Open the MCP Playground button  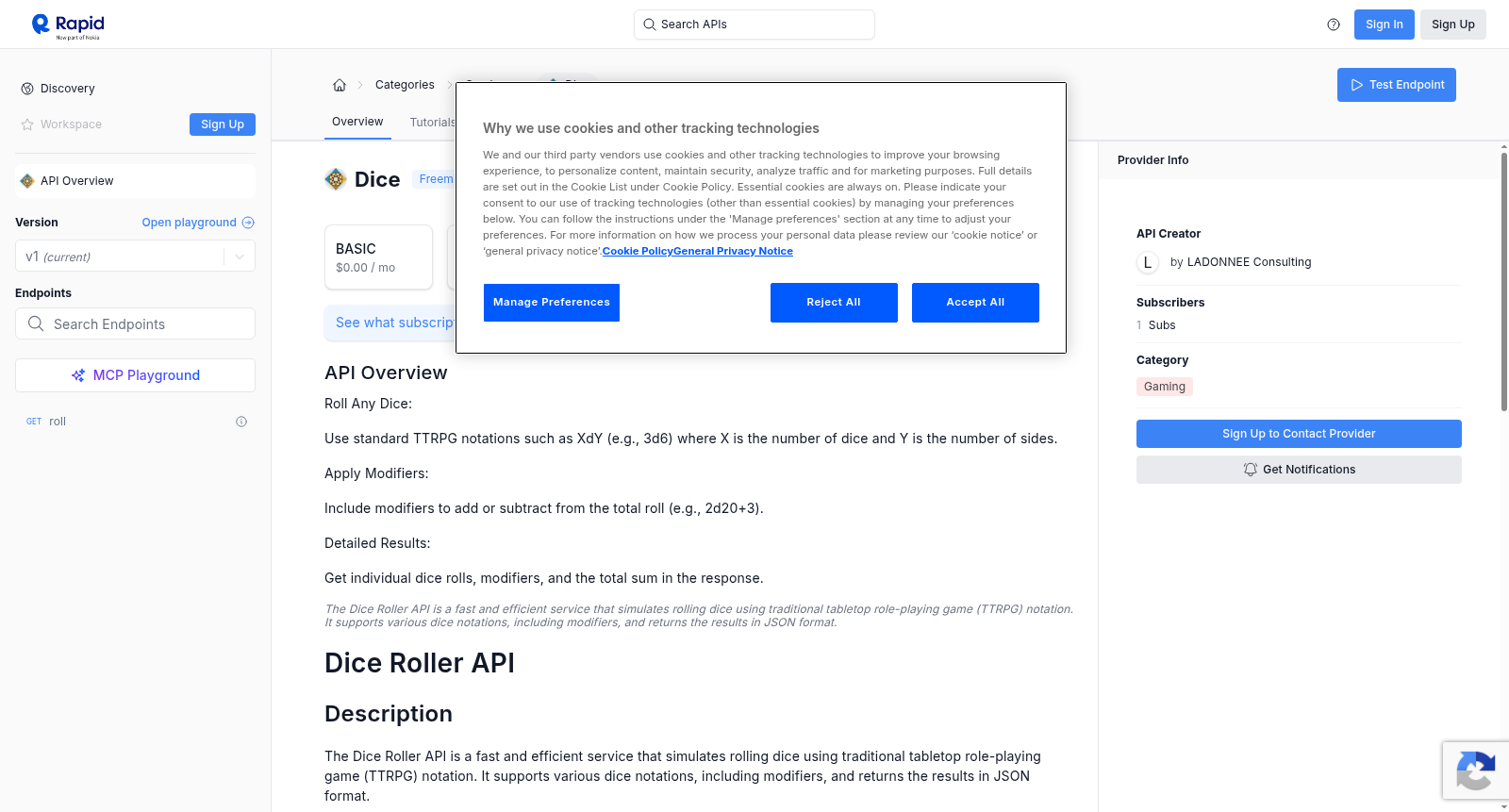coord(135,375)
